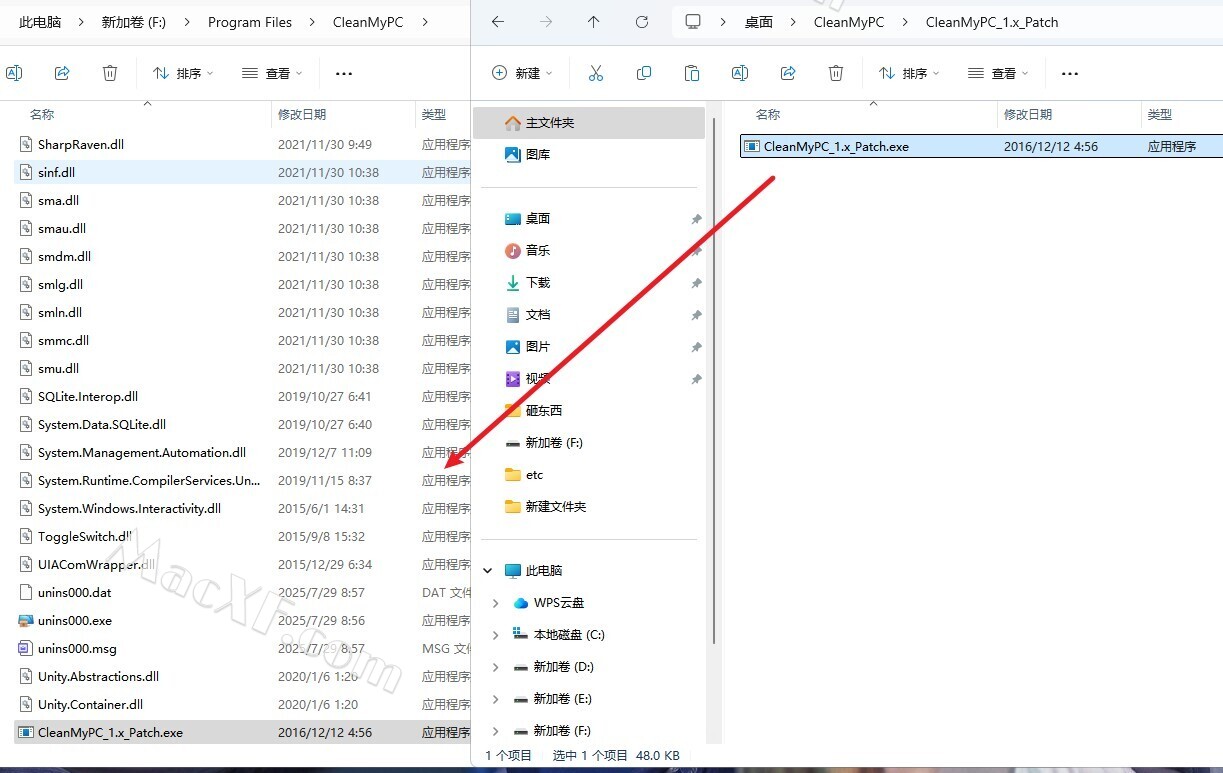Click the rename icon in right window toolbar
This screenshot has height=773, width=1223.
tap(740, 73)
